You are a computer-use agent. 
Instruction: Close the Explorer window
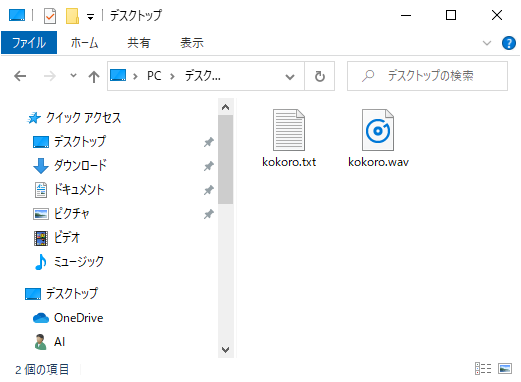(x=497, y=15)
